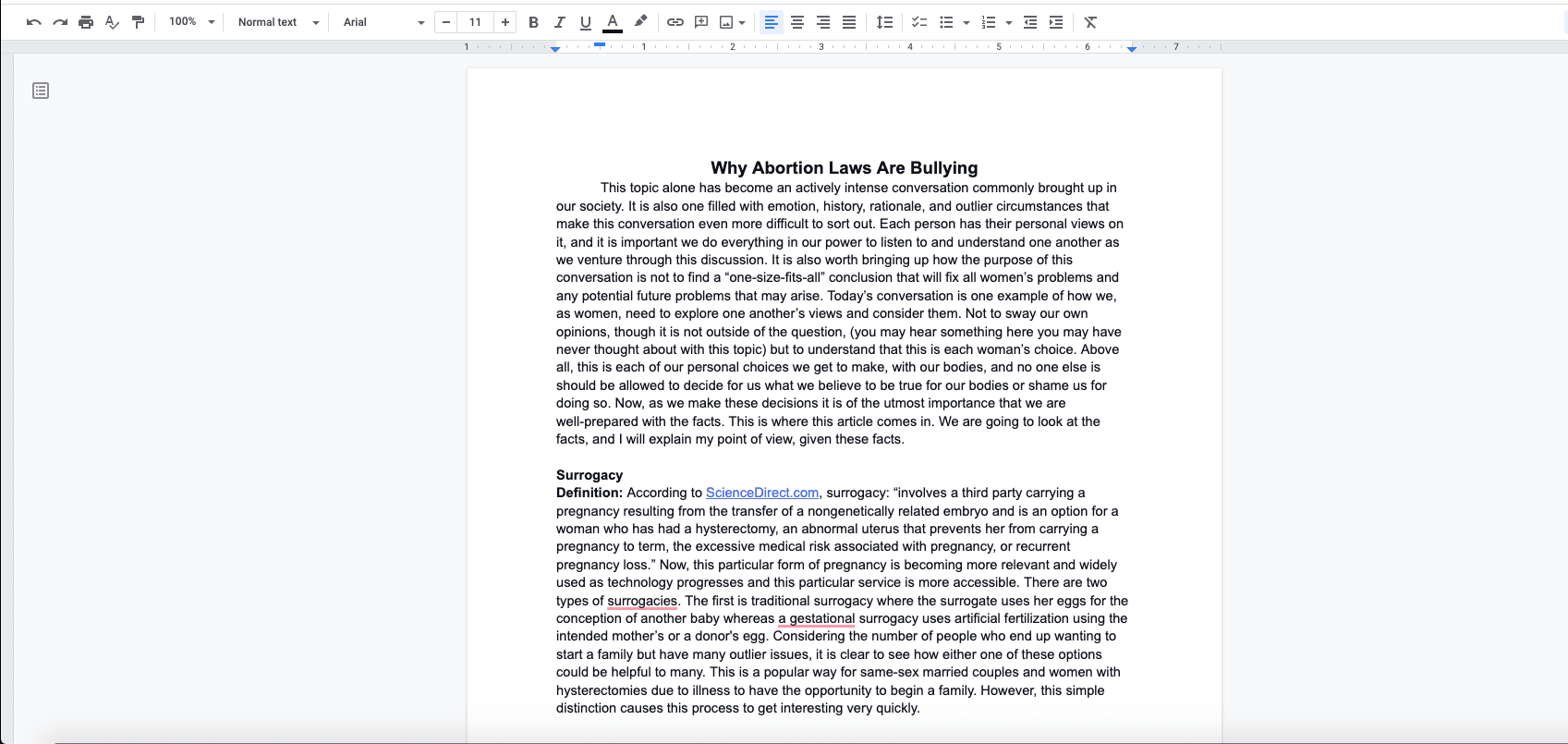Toggle italic formatting
The height and width of the screenshot is (744, 1568).
[x=559, y=22]
